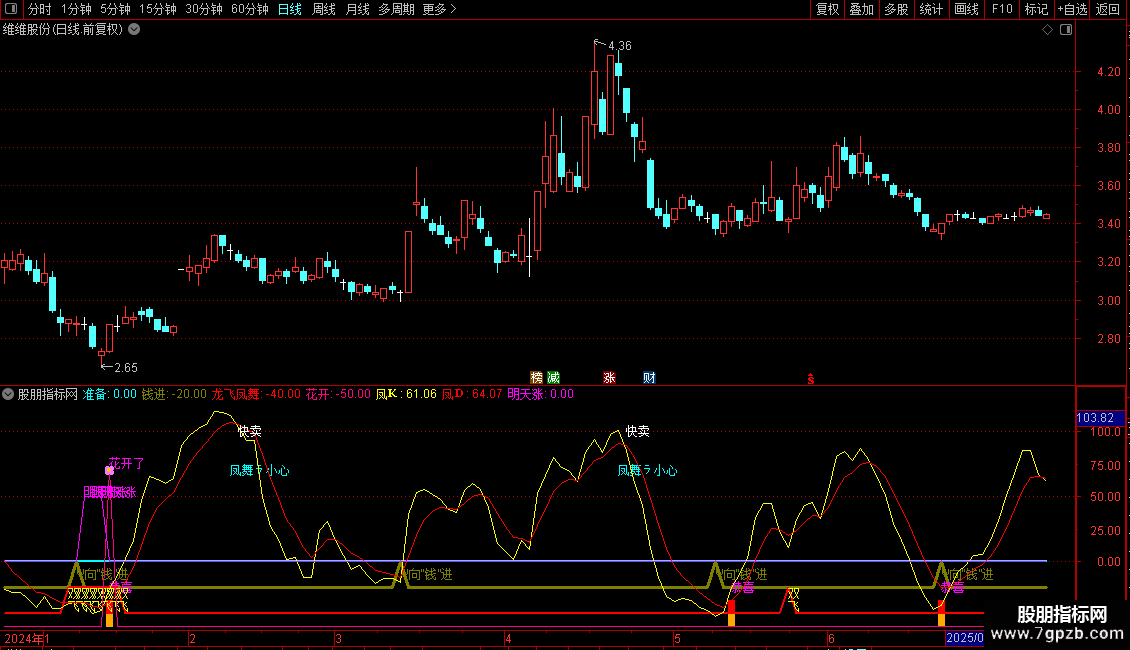Select the 30分钟 period

pos(203,9)
